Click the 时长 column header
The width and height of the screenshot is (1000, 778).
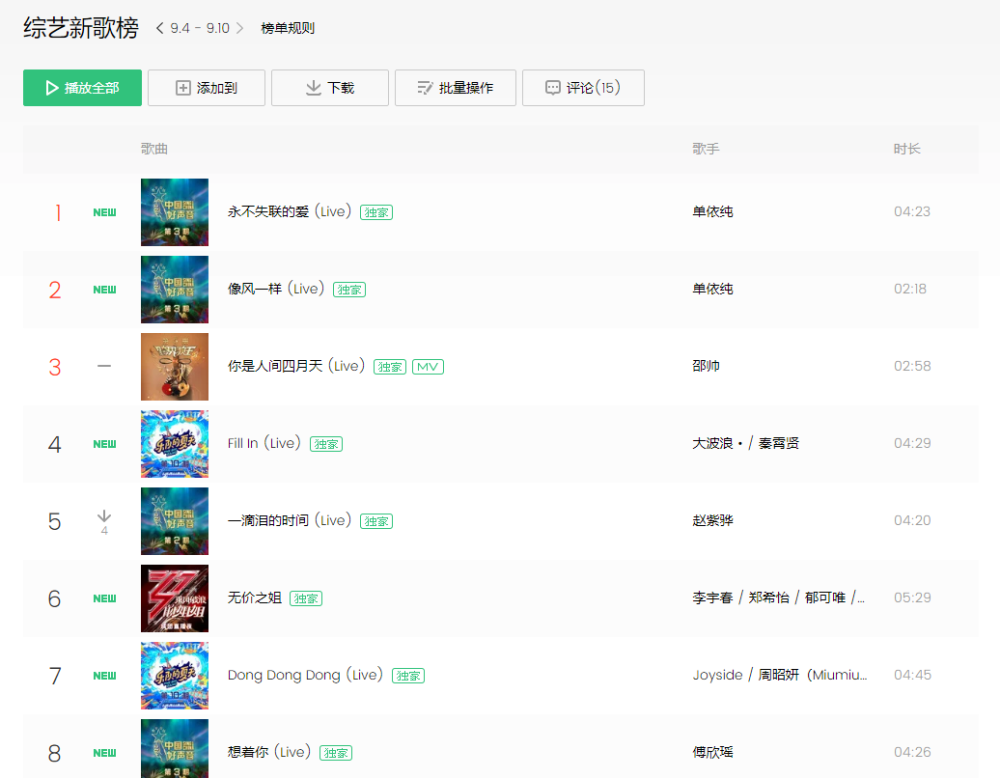point(907,149)
